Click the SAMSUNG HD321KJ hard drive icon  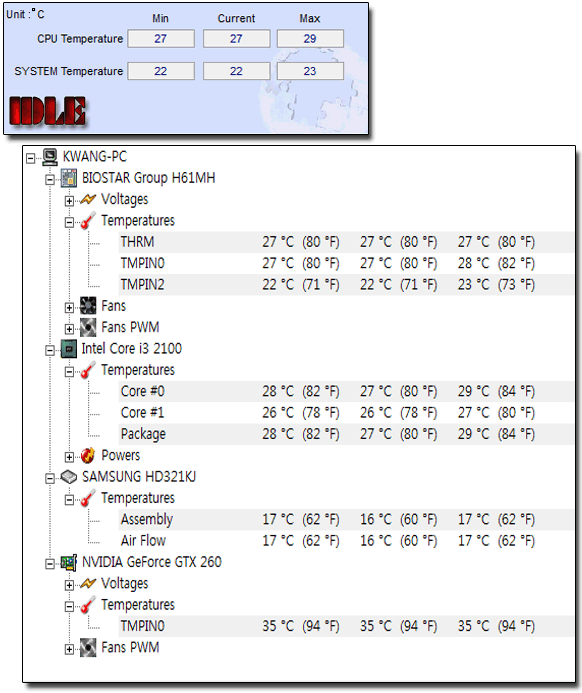(68, 477)
